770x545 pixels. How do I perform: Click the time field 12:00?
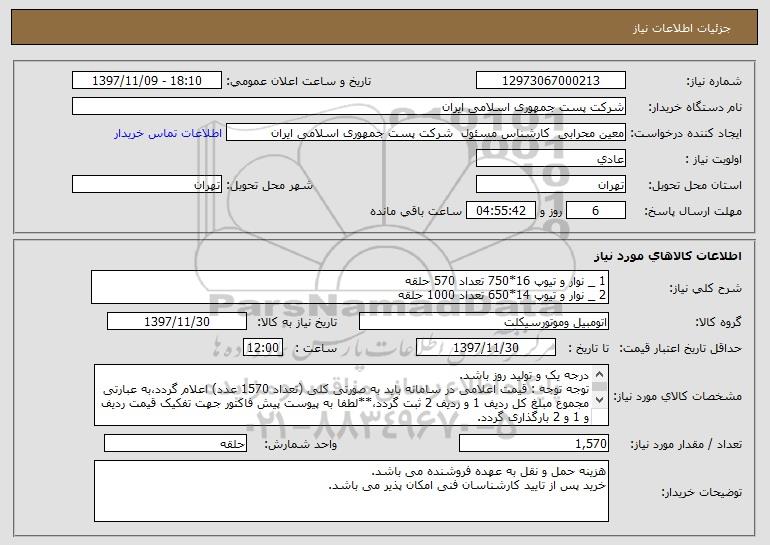pyautogui.click(x=263, y=348)
